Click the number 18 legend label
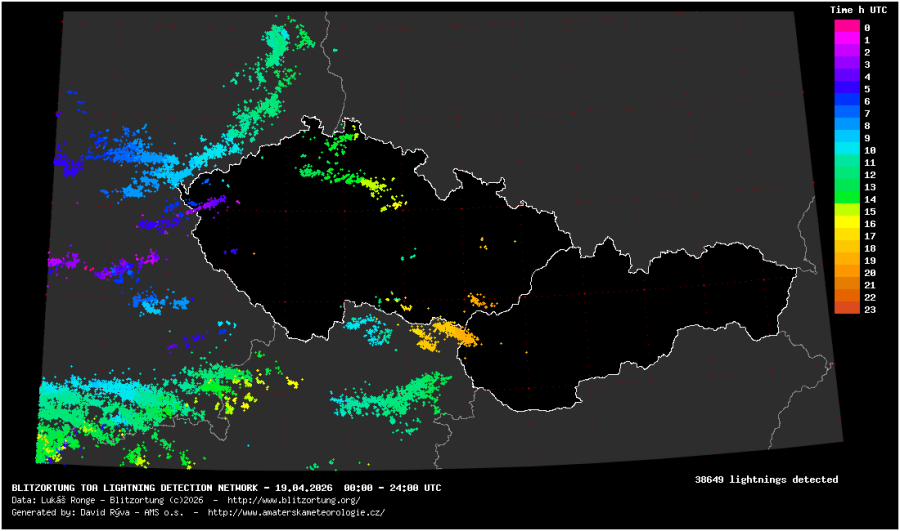900x531 pixels. [x=870, y=248]
